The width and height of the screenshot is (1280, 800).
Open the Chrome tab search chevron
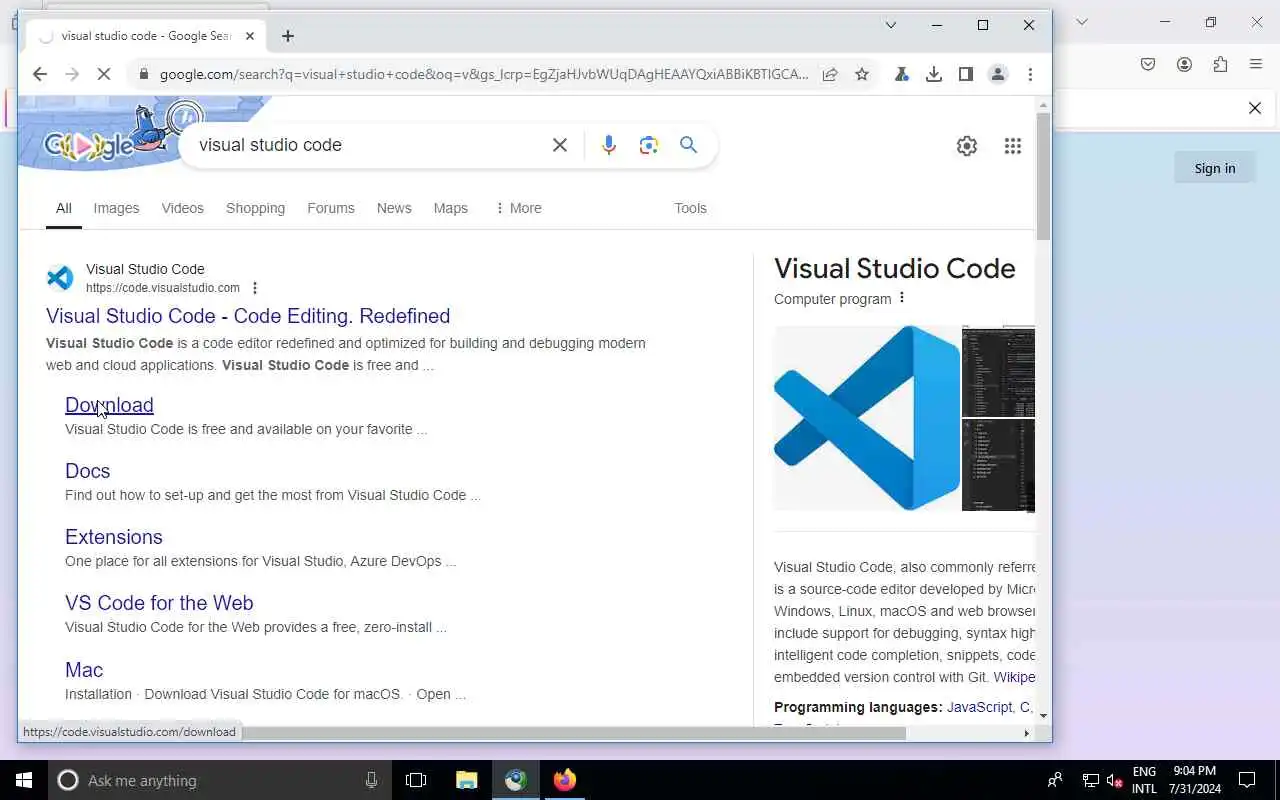(891, 25)
